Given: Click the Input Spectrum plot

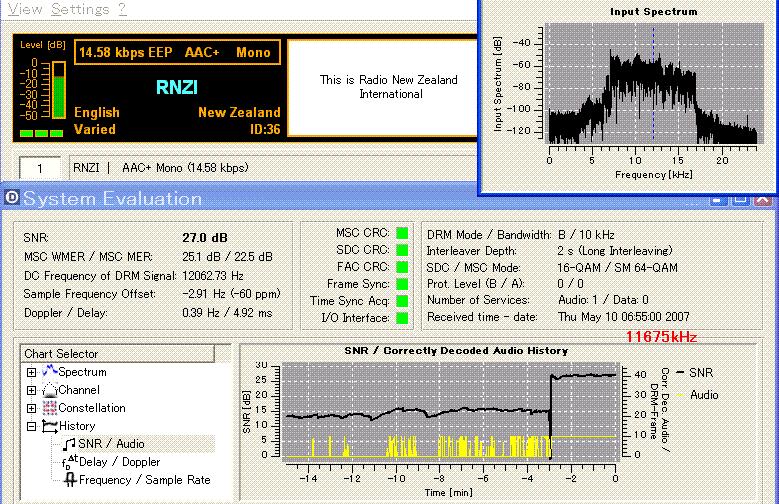Looking at the screenshot, I should point(654,83).
